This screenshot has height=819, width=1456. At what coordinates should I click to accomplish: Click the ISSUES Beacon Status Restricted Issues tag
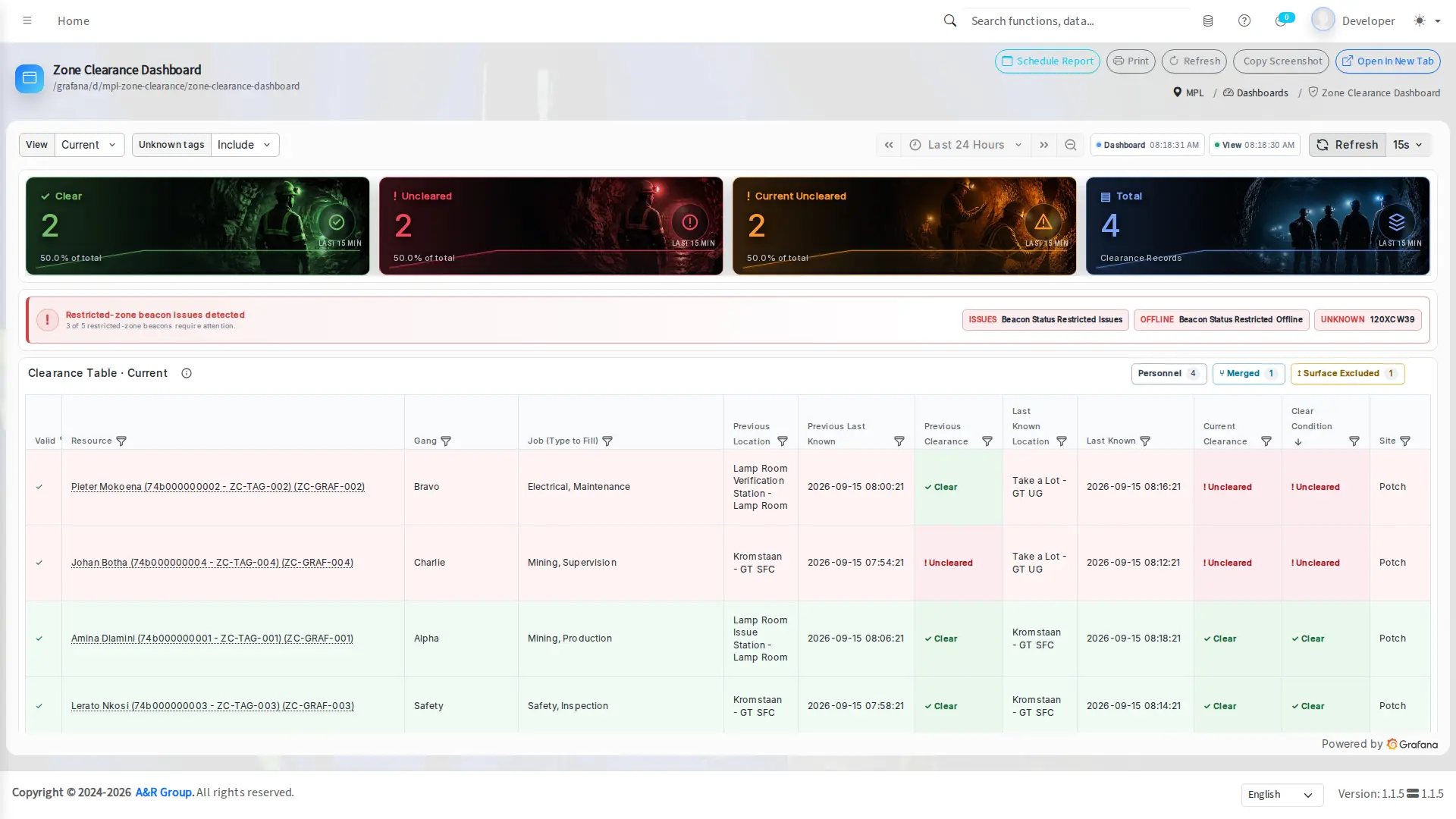(x=1045, y=320)
